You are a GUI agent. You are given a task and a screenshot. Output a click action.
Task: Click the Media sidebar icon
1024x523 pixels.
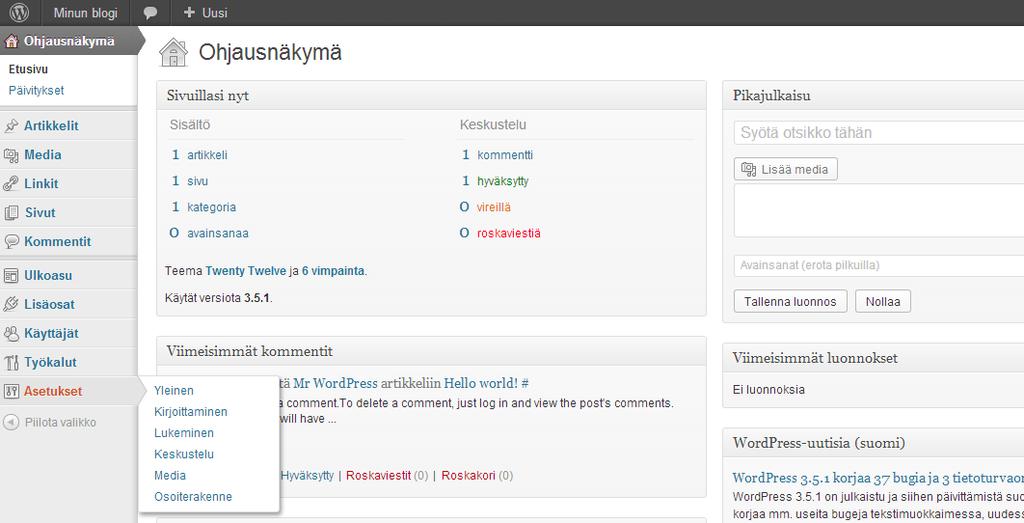(11, 155)
